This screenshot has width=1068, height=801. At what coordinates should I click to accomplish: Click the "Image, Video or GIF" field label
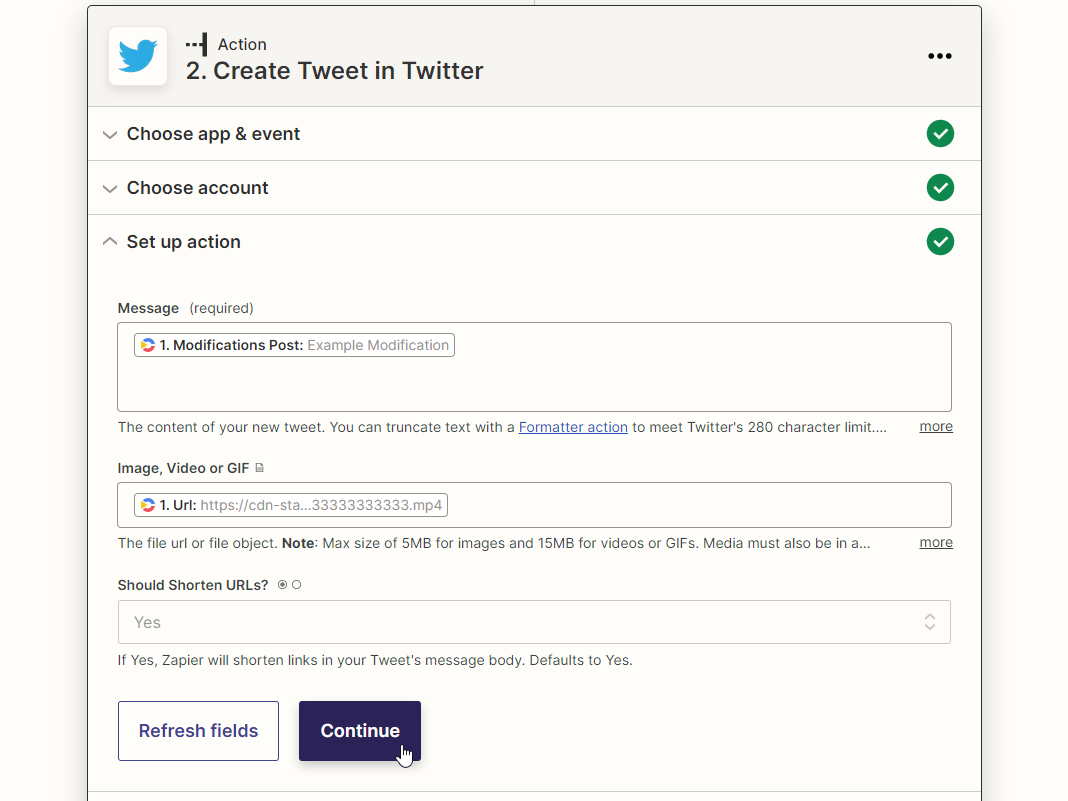[183, 469]
